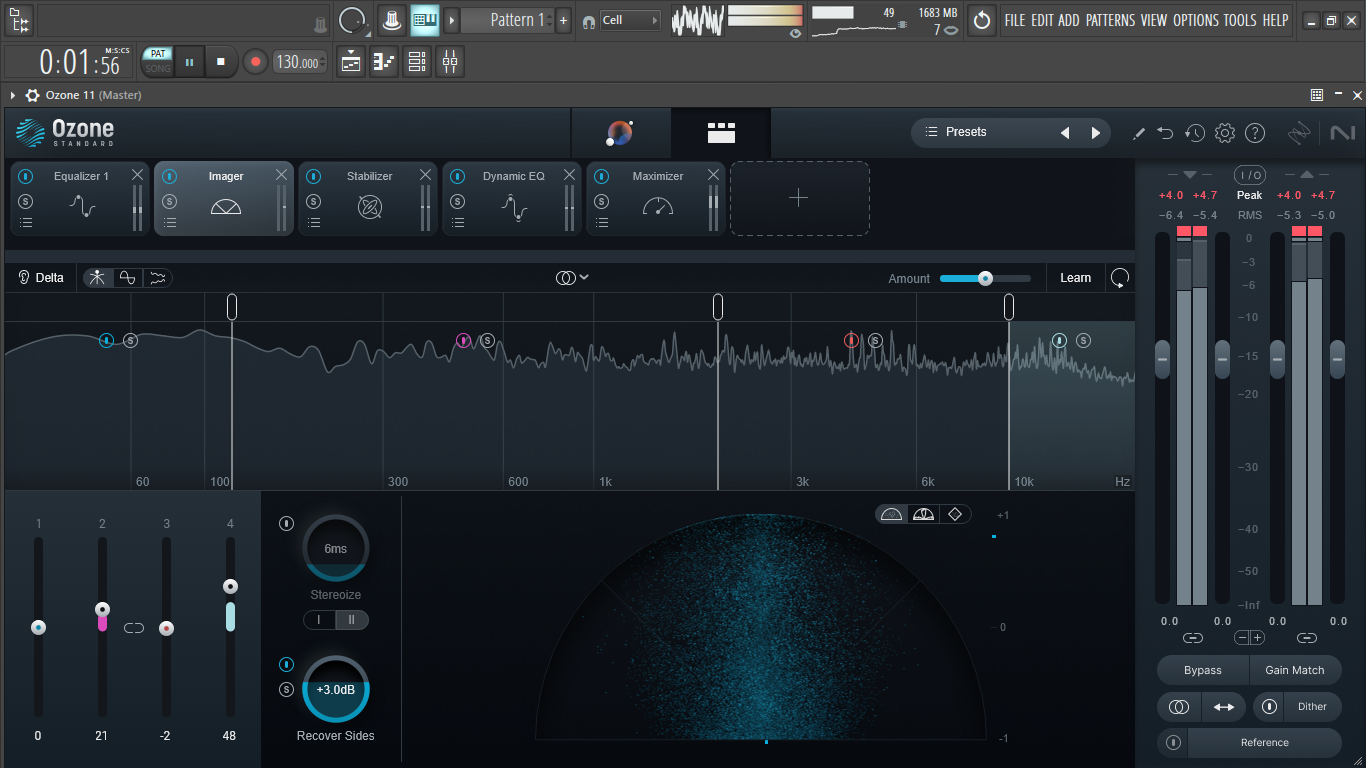
Task: Open the Master Assistant view icon
Action: pos(620,132)
